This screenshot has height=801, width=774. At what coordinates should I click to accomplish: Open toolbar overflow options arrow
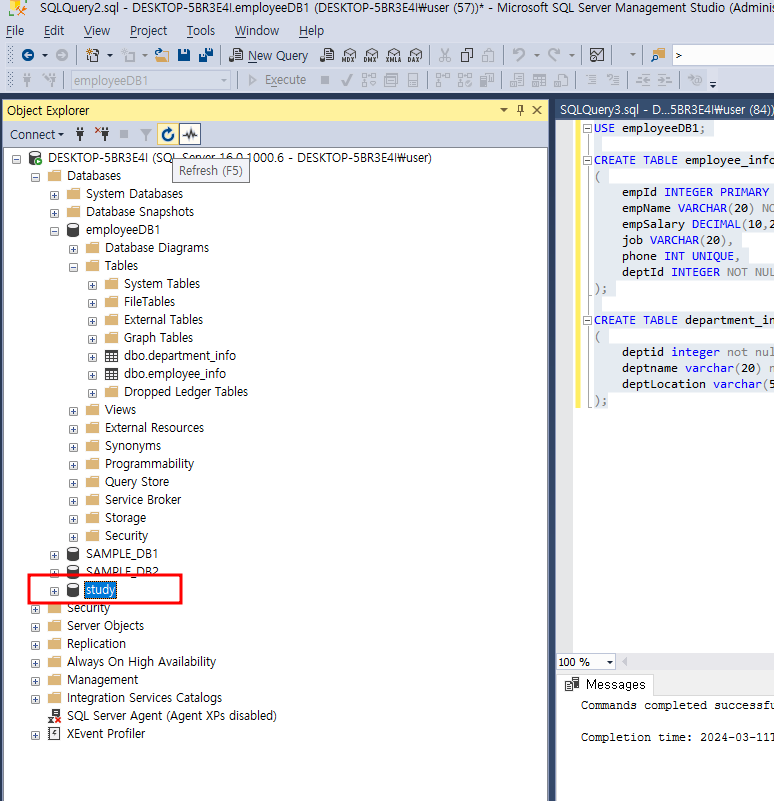pyautogui.click(x=713, y=84)
